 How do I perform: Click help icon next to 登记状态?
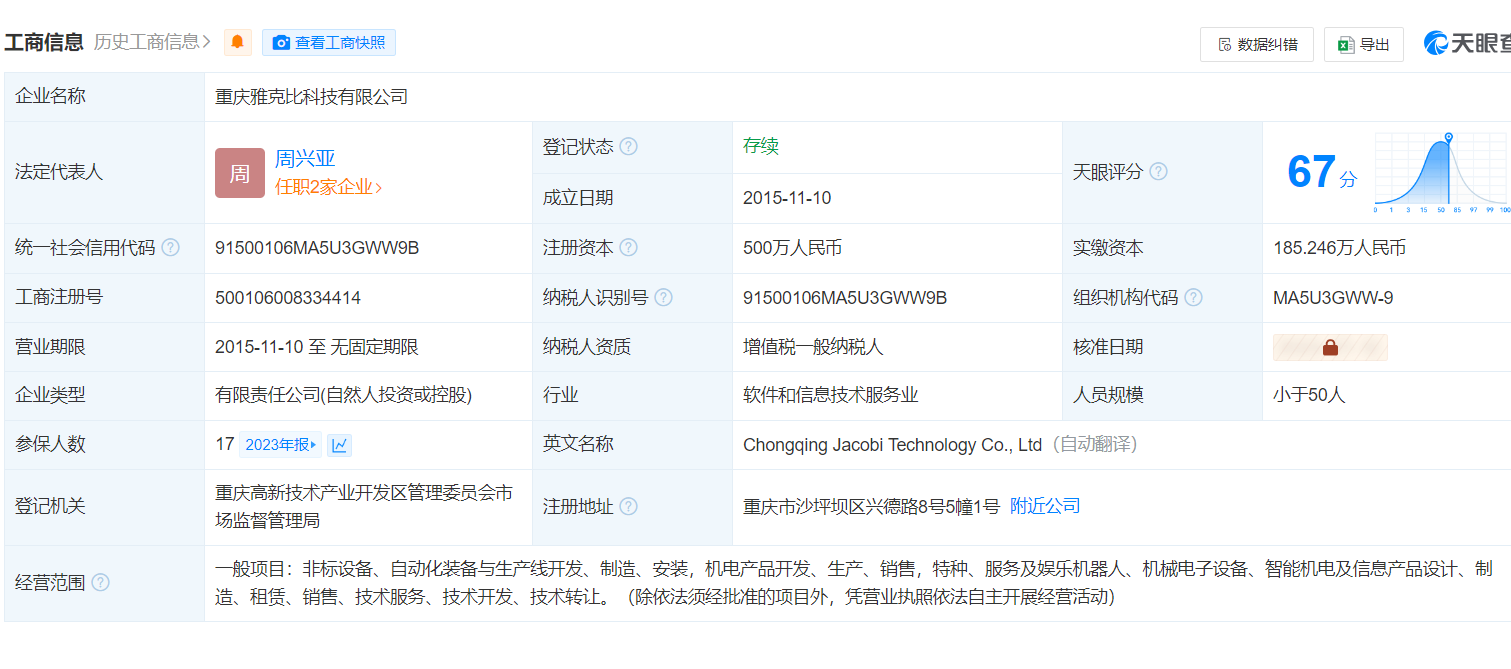tap(628, 147)
